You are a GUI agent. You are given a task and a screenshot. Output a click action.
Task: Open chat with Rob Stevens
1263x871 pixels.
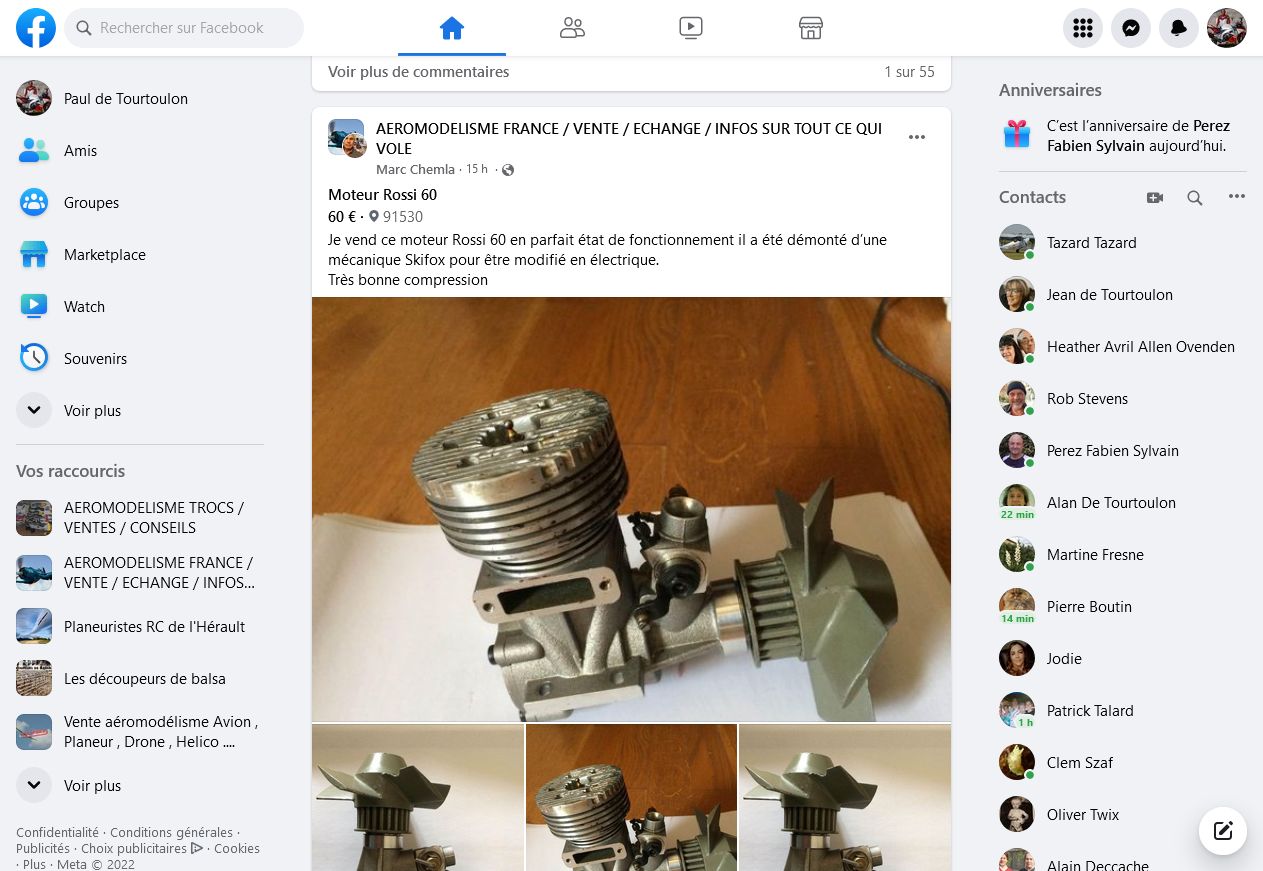click(1123, 398)
